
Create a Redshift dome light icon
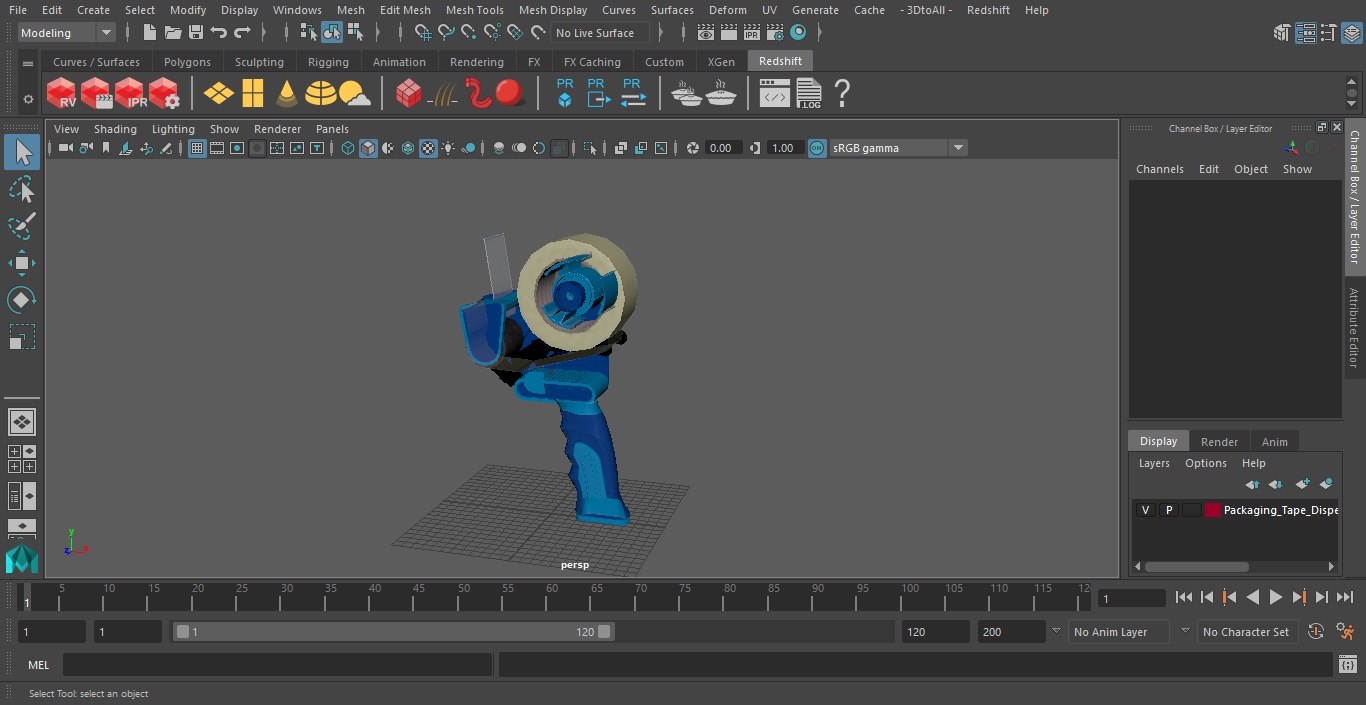tap(321, 94)
